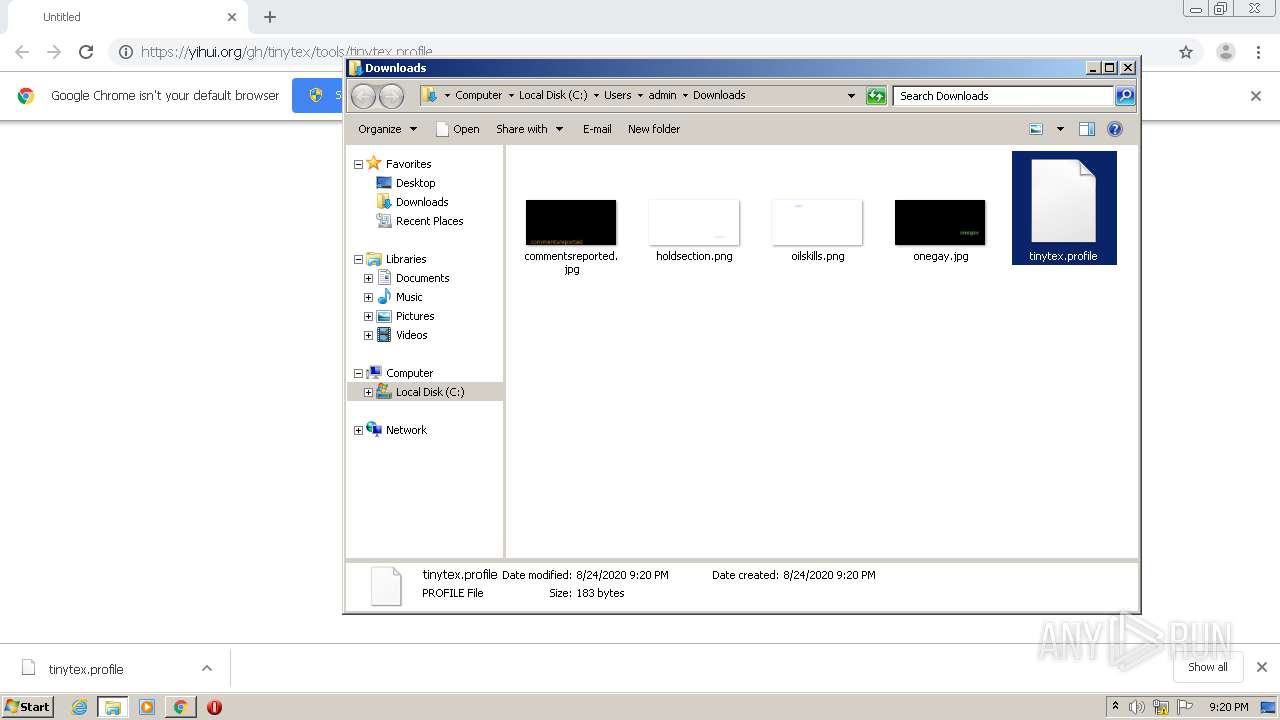Click the volume speaker tray icon

click(1137, 707)
